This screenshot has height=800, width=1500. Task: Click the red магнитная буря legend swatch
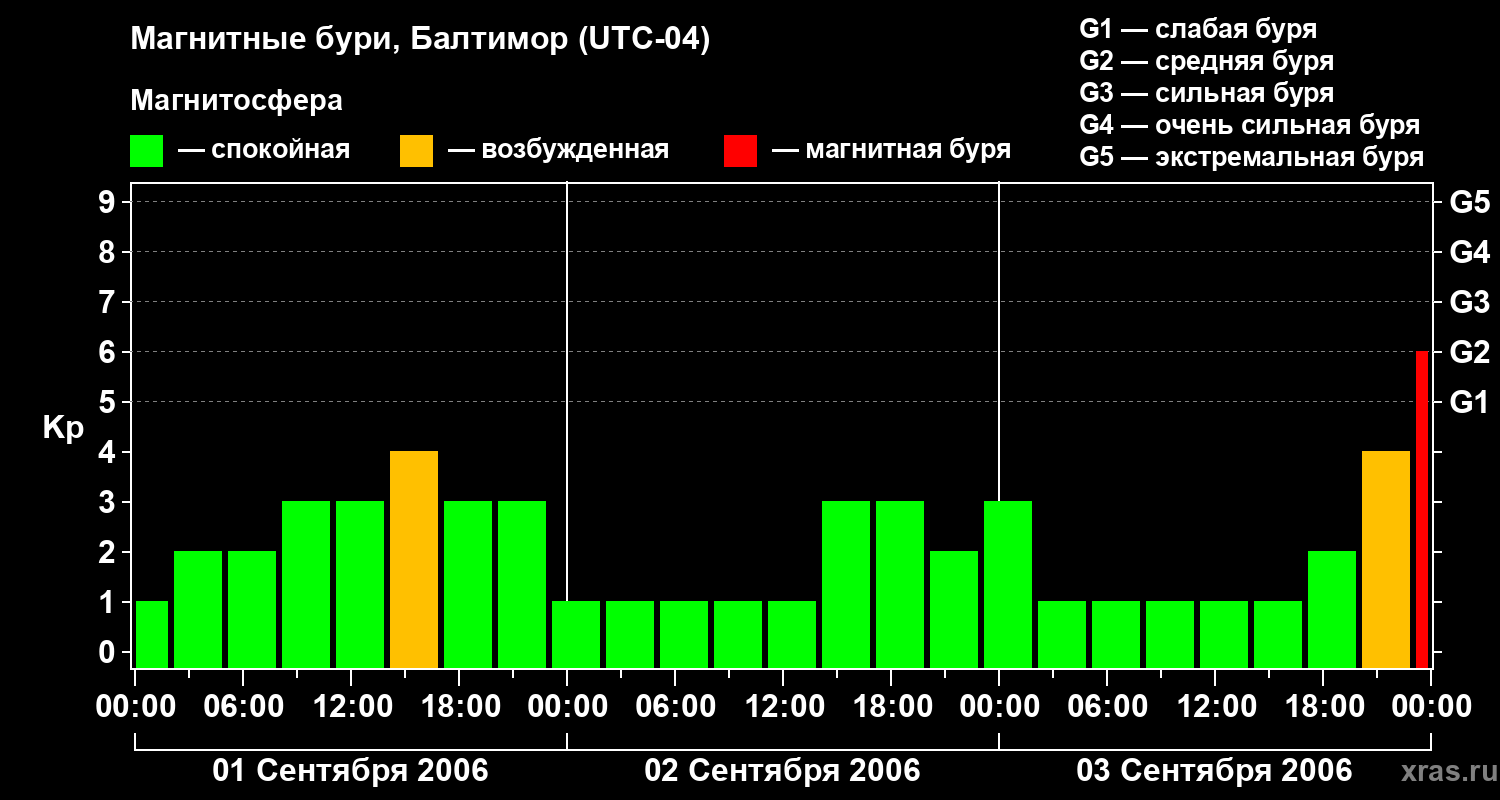[x=741, y=151]
